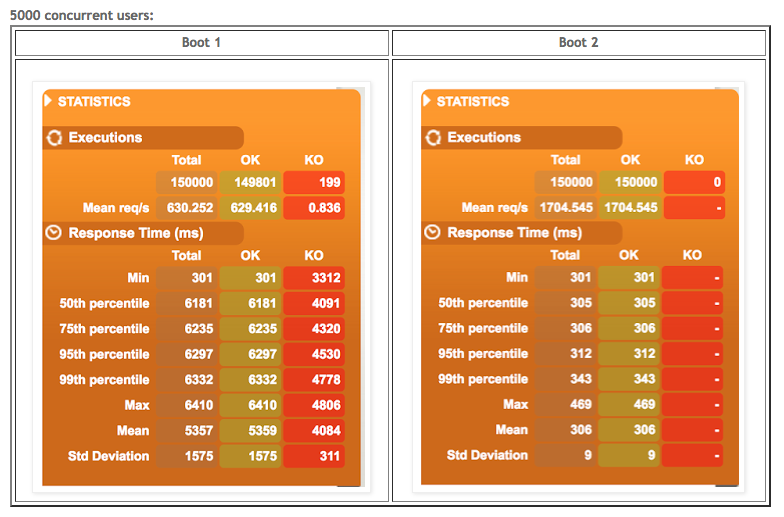Select the Boot 2 column header
The width and height of the screenshot is (784, 517).
coord(578,43)
